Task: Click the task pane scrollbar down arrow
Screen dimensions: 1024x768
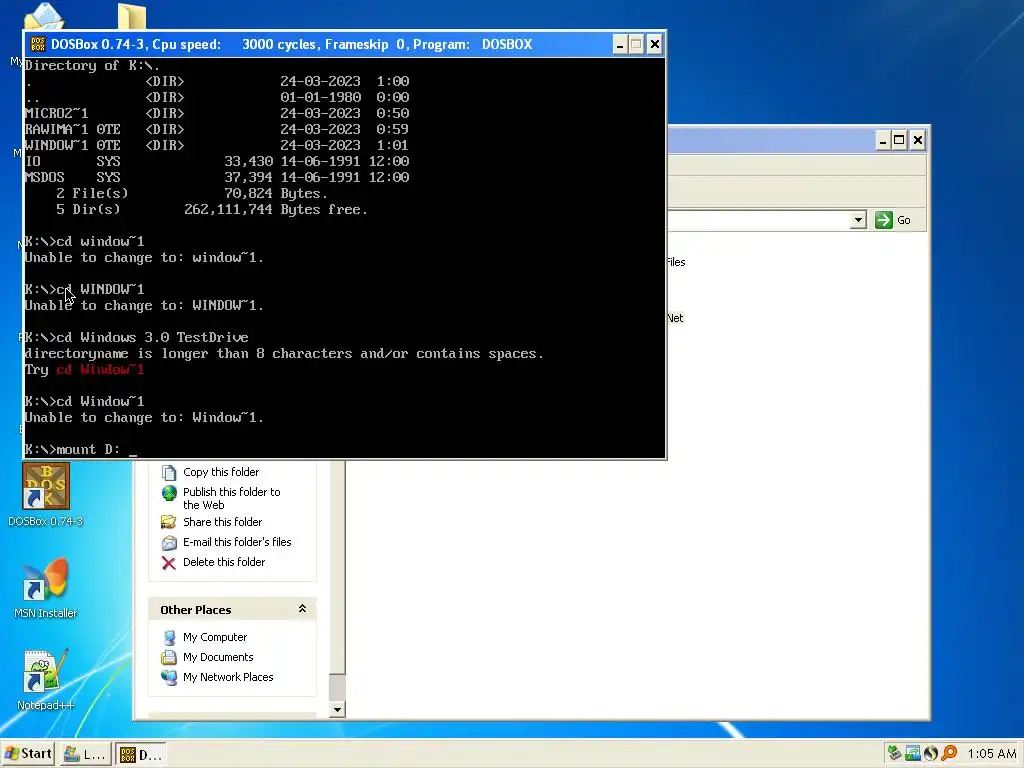Action: pos(337,709)
